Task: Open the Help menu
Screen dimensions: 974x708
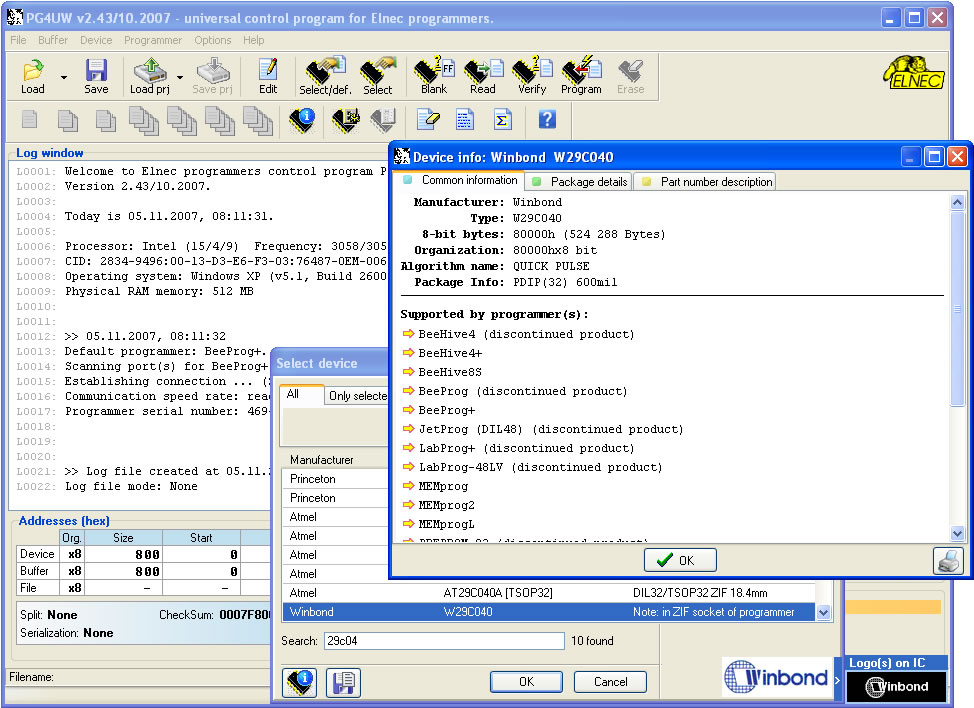Action: [x=253, y=40]
